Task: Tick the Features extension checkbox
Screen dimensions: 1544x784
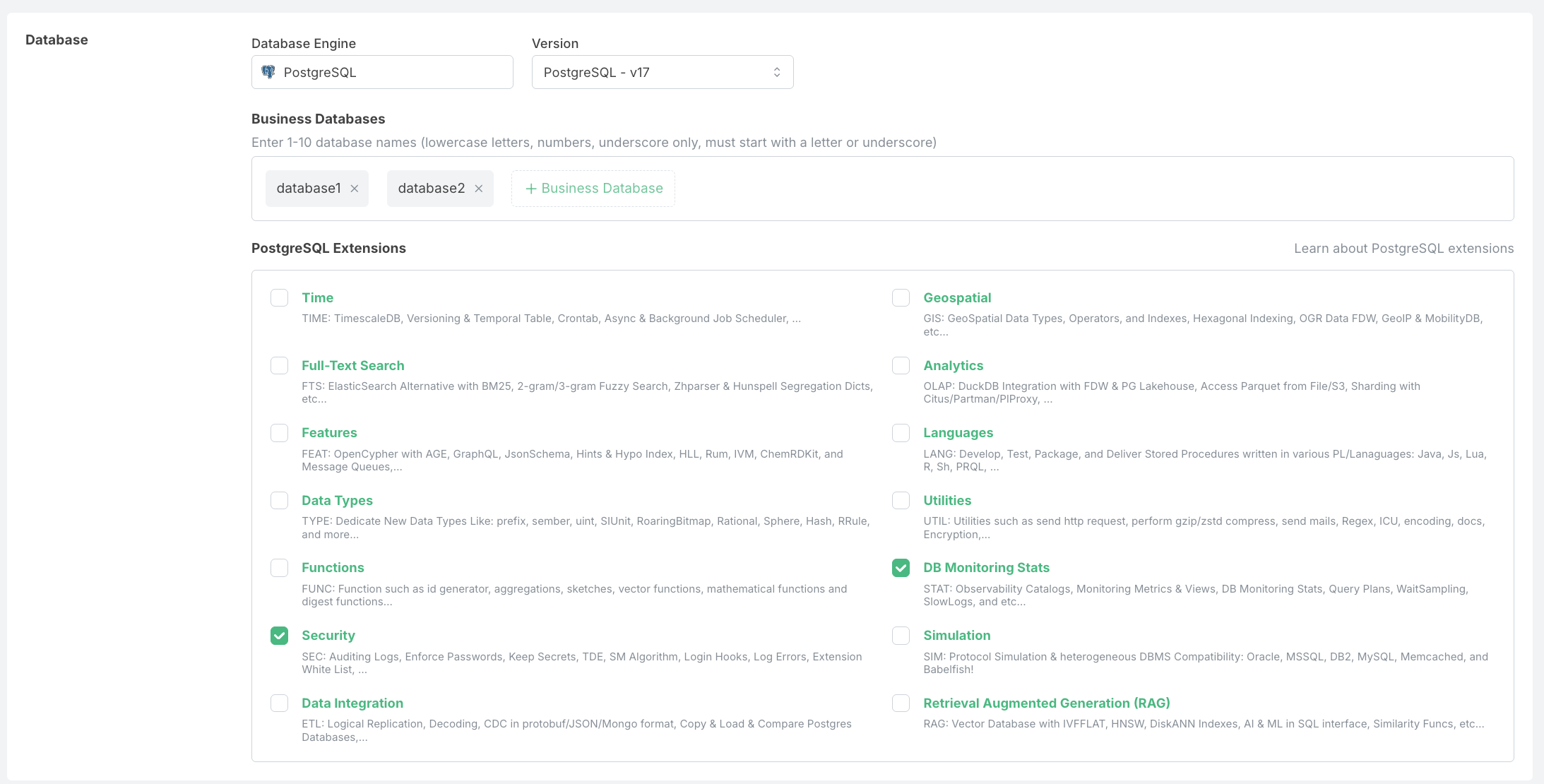Action: click(x=280, y=432)
